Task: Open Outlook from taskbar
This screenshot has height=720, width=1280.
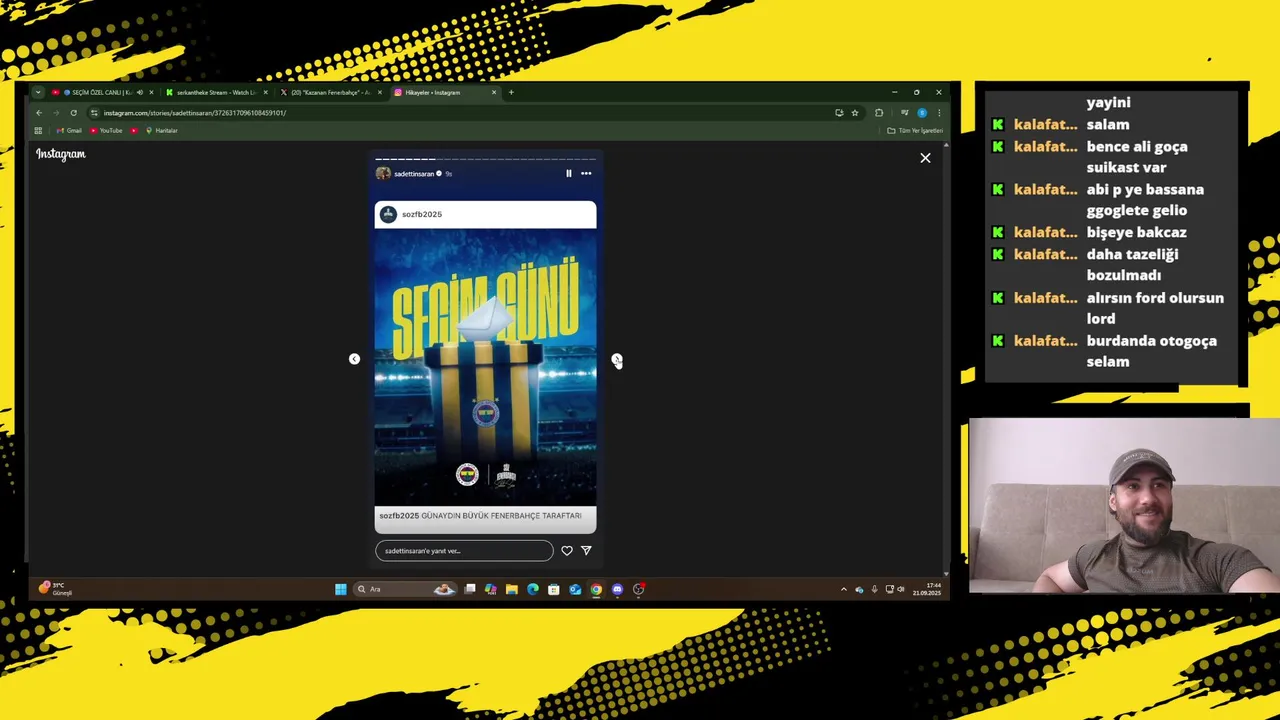Action: point(575,589)
